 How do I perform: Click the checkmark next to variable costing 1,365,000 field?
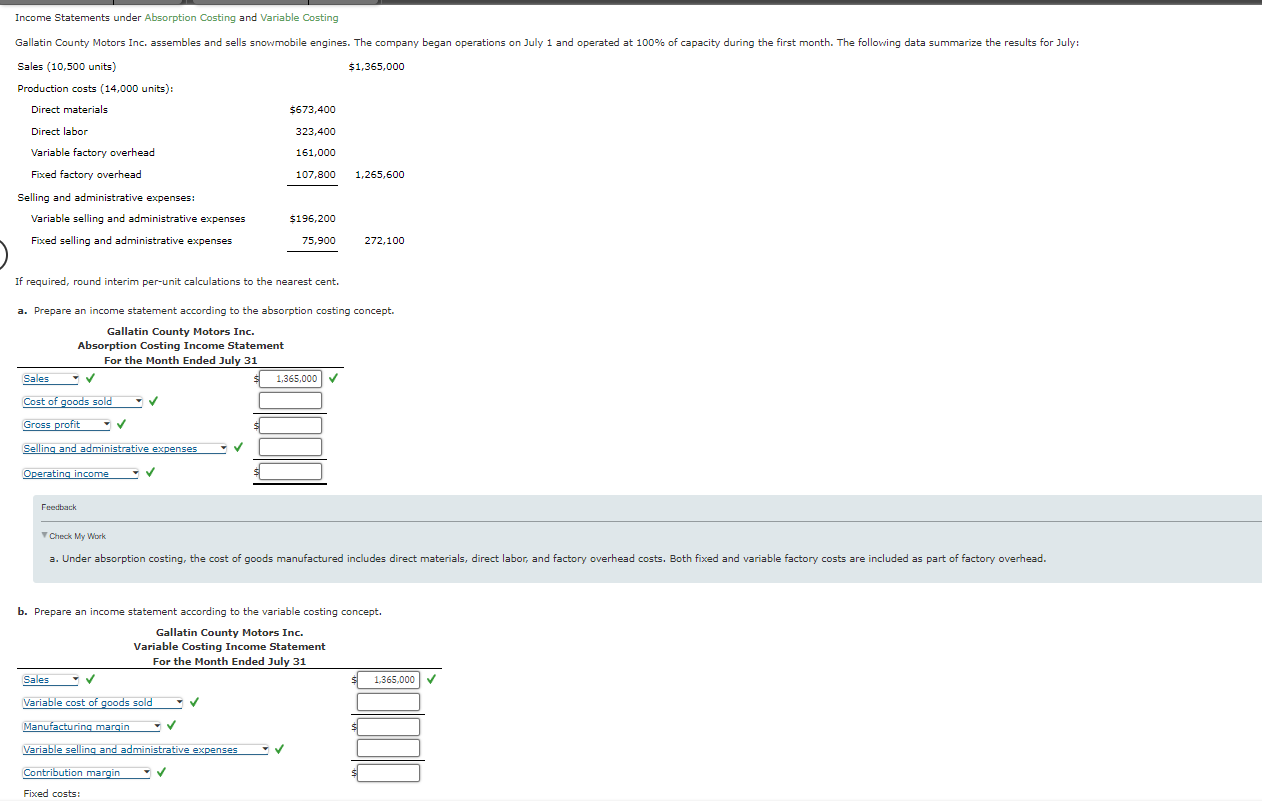point(431,680)
